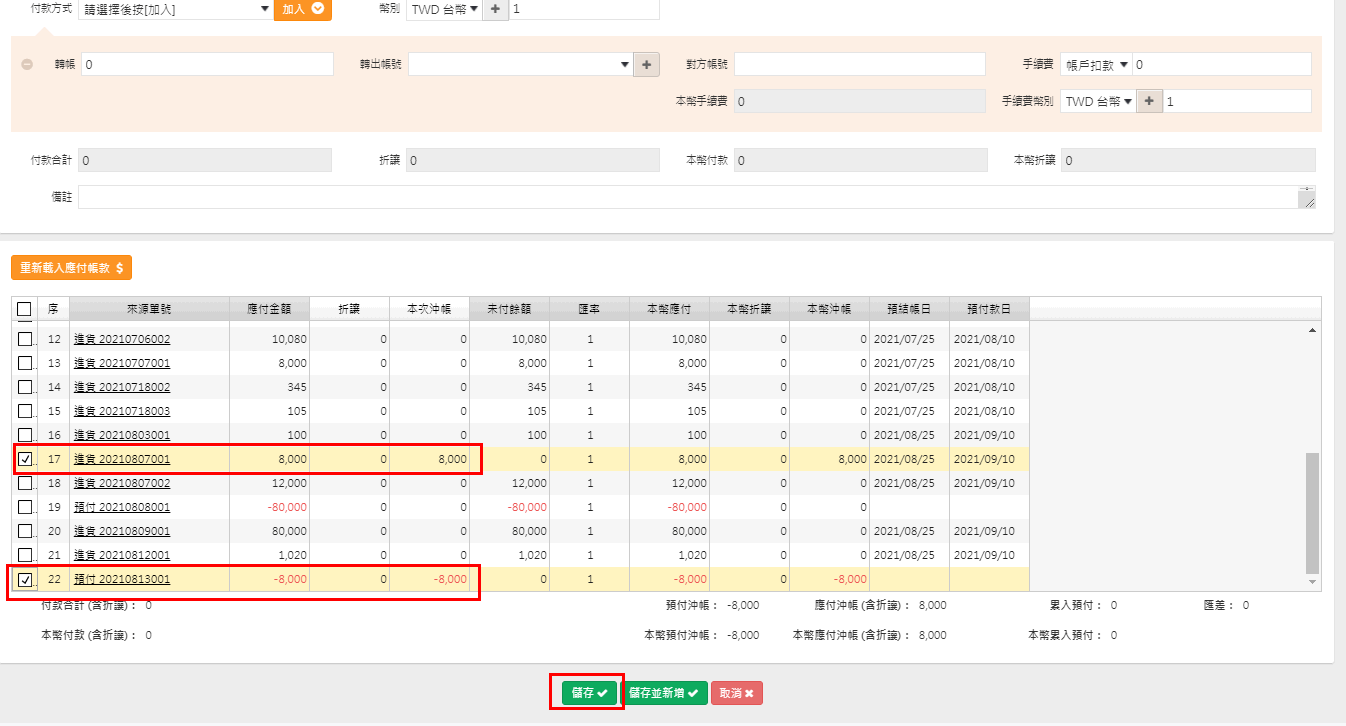Click the green 儲存 button
This screenshot has height=726, width=1346.
tap(588, 693)
